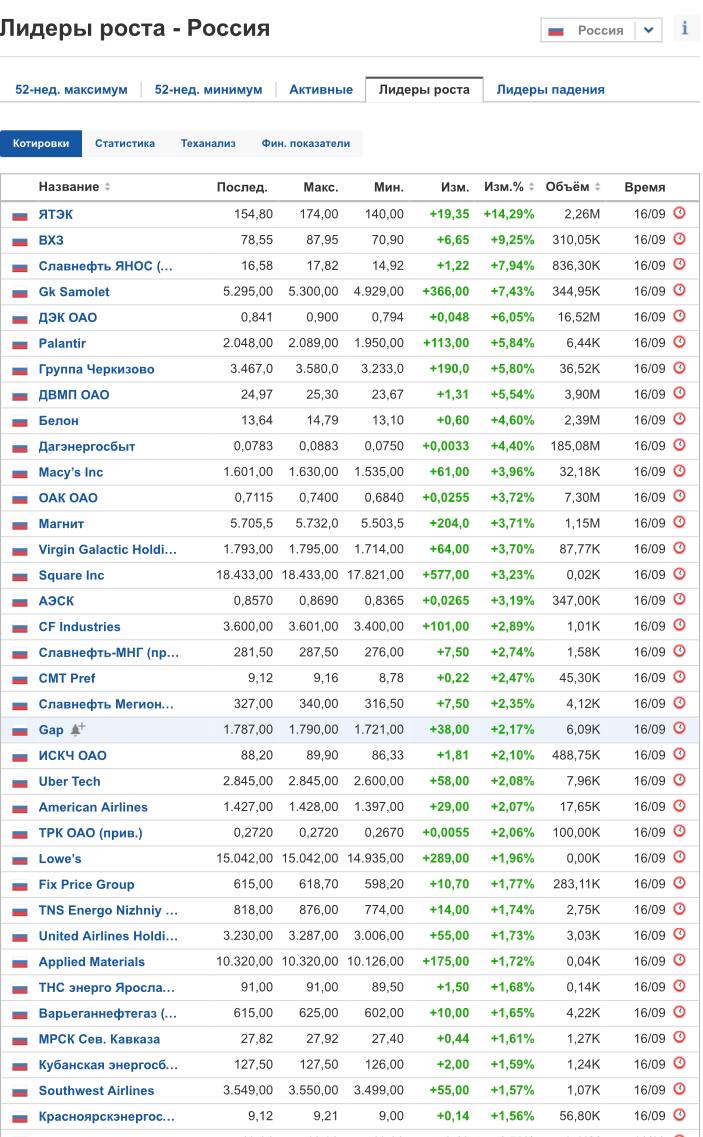The height and width of the screenshot is (1137, 703).
Task: Click the flag icon beside ИСКЧ ОАО
Action: click(x=20, y=757)
